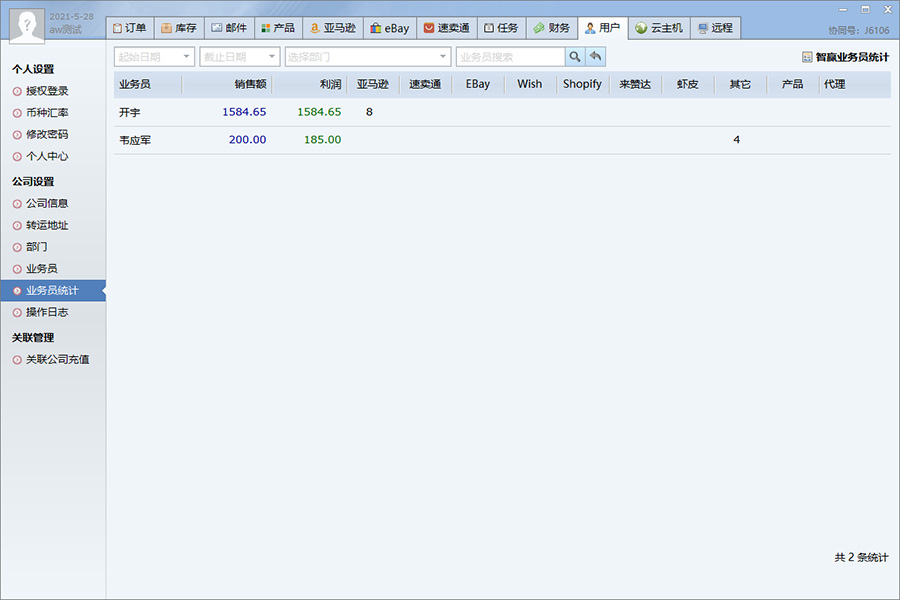
Task: Click the Wish column header
Action: [x=530, y=84]
